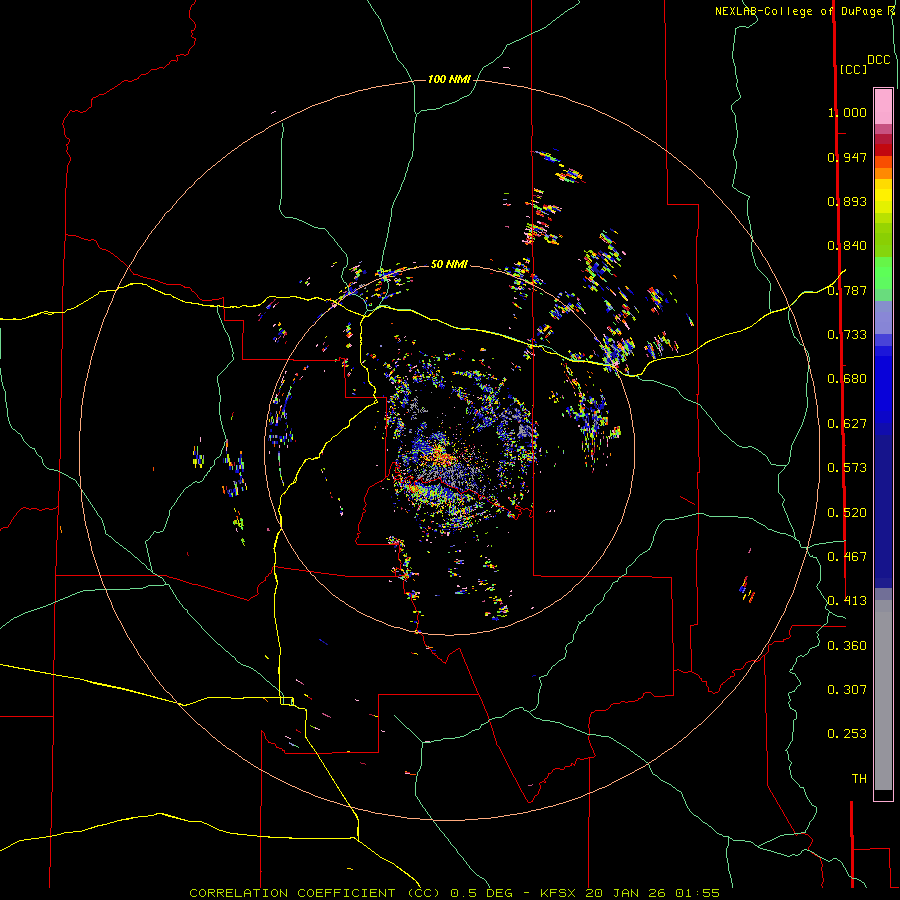Select the 0.307 legend value

tap(847, 689)
